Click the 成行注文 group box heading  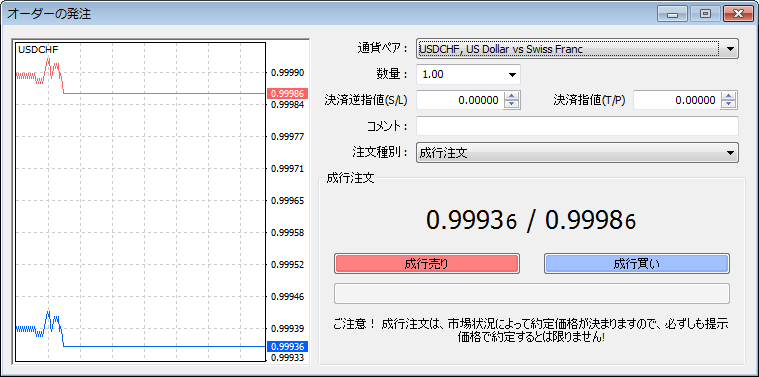pos(350,178)
